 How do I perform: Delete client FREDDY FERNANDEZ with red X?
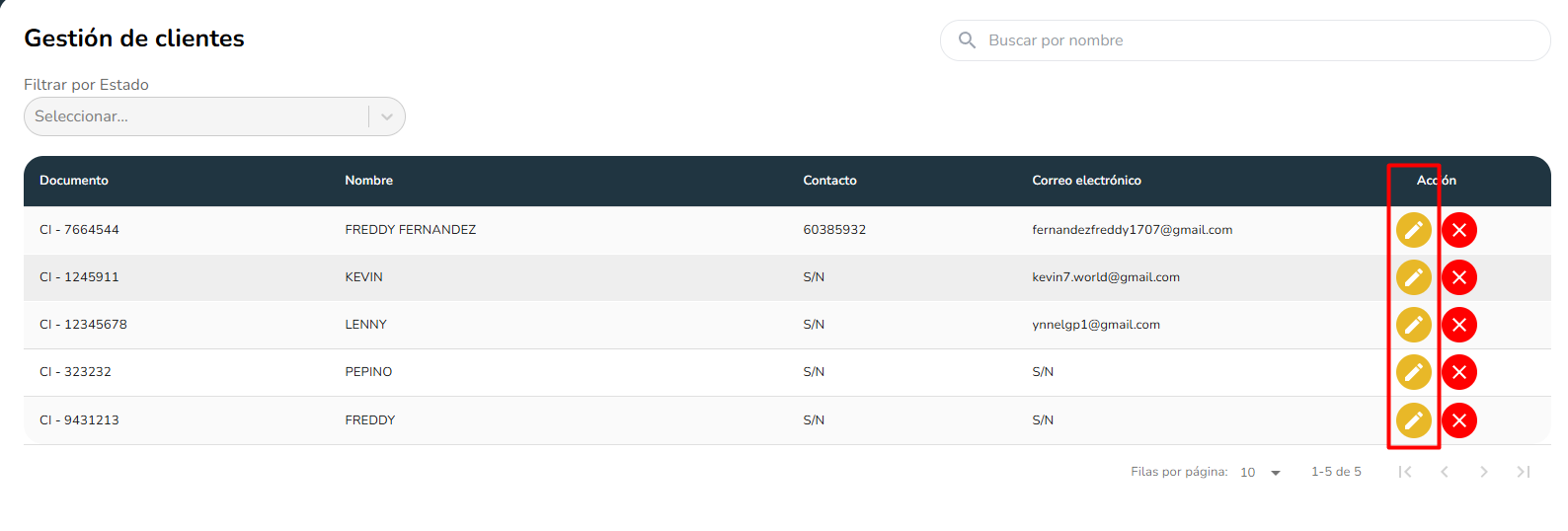click(1458, 230)
